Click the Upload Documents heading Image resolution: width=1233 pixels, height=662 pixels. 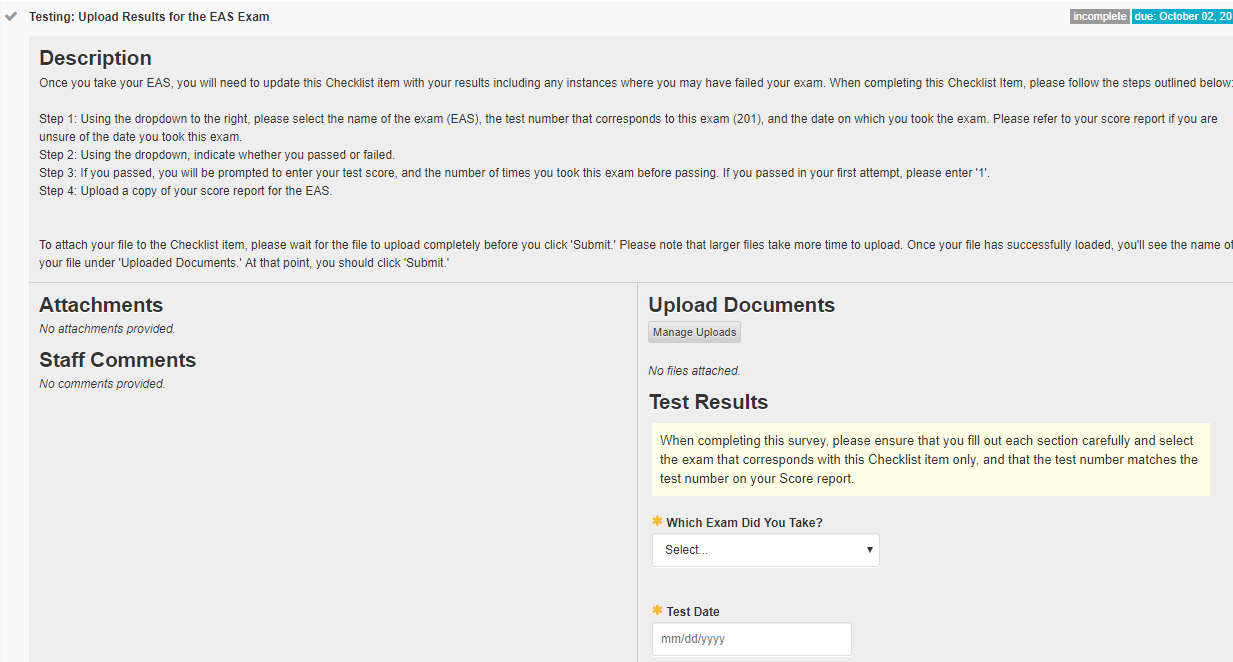tap(741, 305)
